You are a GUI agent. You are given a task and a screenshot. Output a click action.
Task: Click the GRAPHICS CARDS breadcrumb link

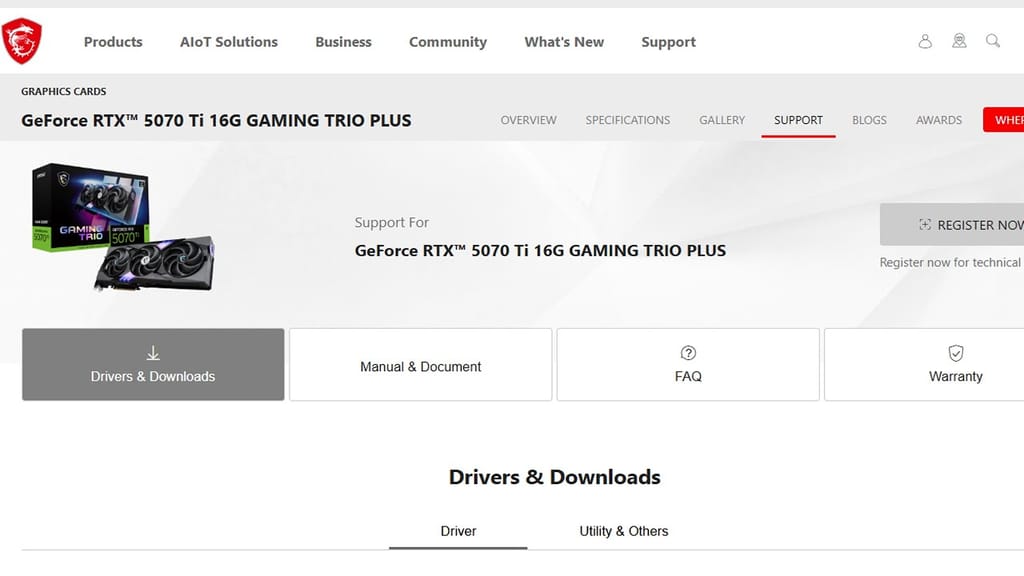click(x=63, y=91)
